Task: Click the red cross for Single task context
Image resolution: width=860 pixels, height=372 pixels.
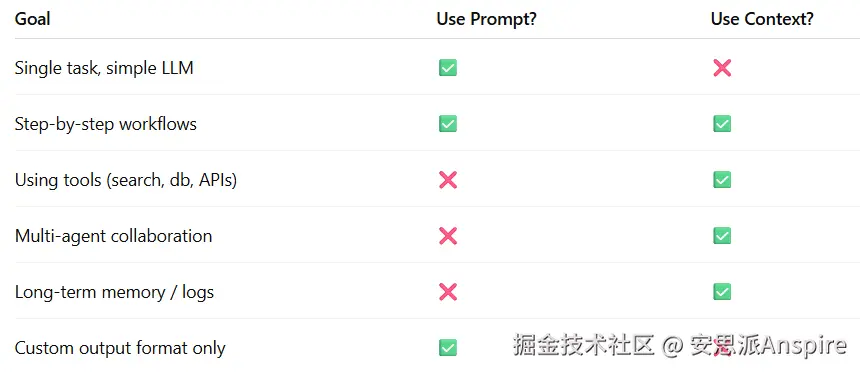Action: (722, 68)
